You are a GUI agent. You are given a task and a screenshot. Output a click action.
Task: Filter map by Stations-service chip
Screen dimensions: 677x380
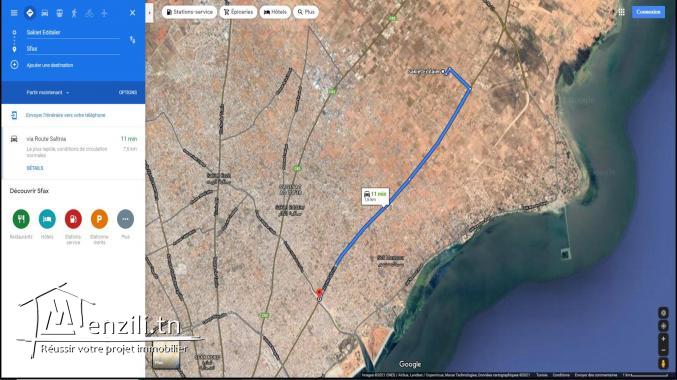pos(190,12)
